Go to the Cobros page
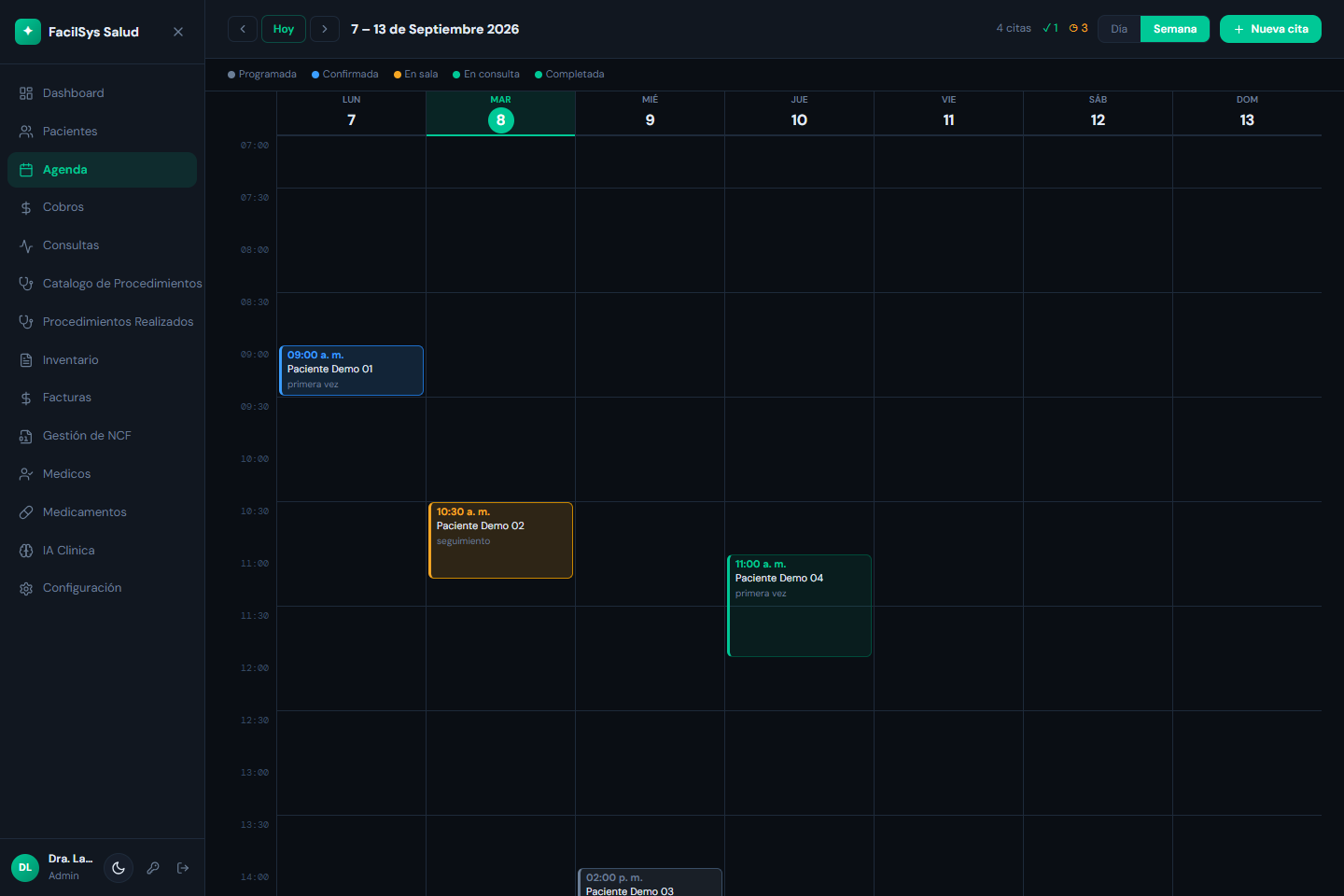 102,207
